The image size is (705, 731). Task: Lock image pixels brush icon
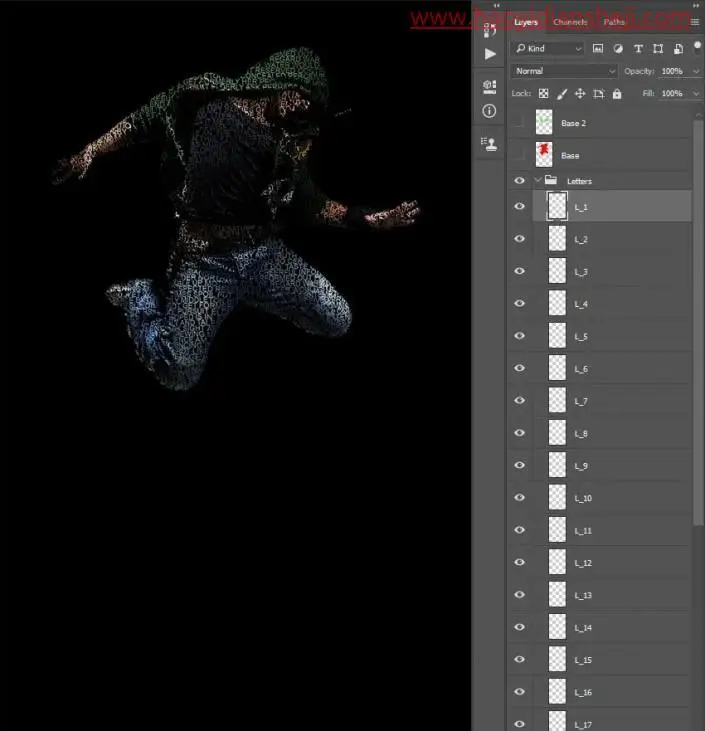coord(562,94)
